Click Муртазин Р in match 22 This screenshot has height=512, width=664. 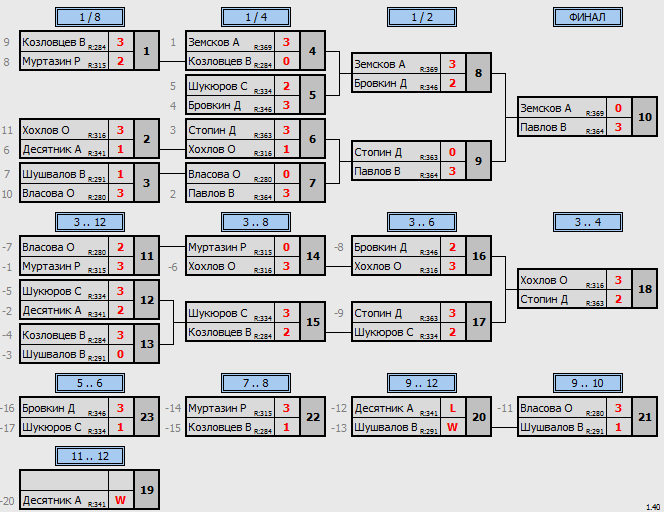tap(217, 408)
